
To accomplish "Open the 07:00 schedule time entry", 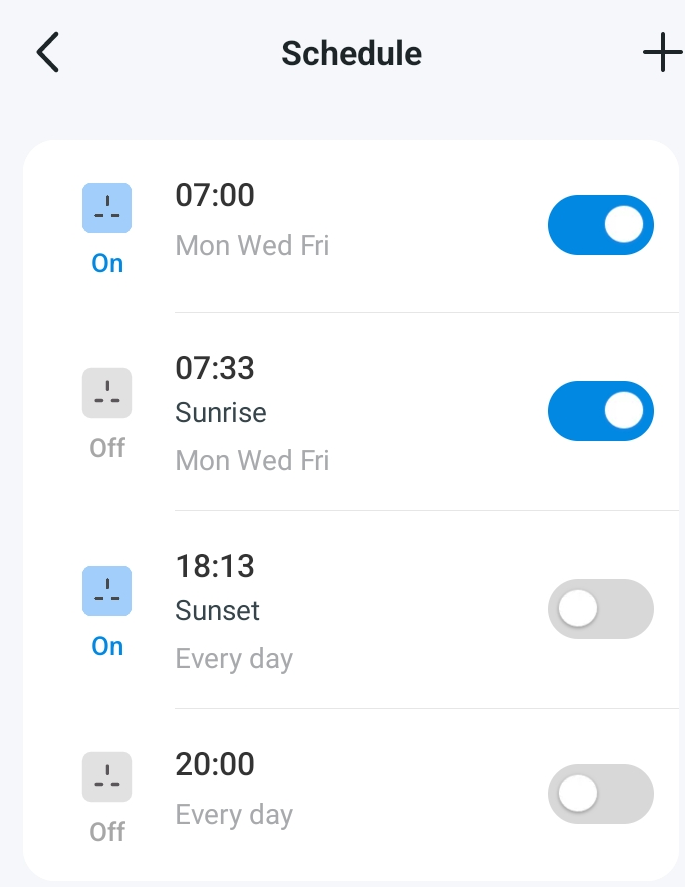I will (215, 195).
